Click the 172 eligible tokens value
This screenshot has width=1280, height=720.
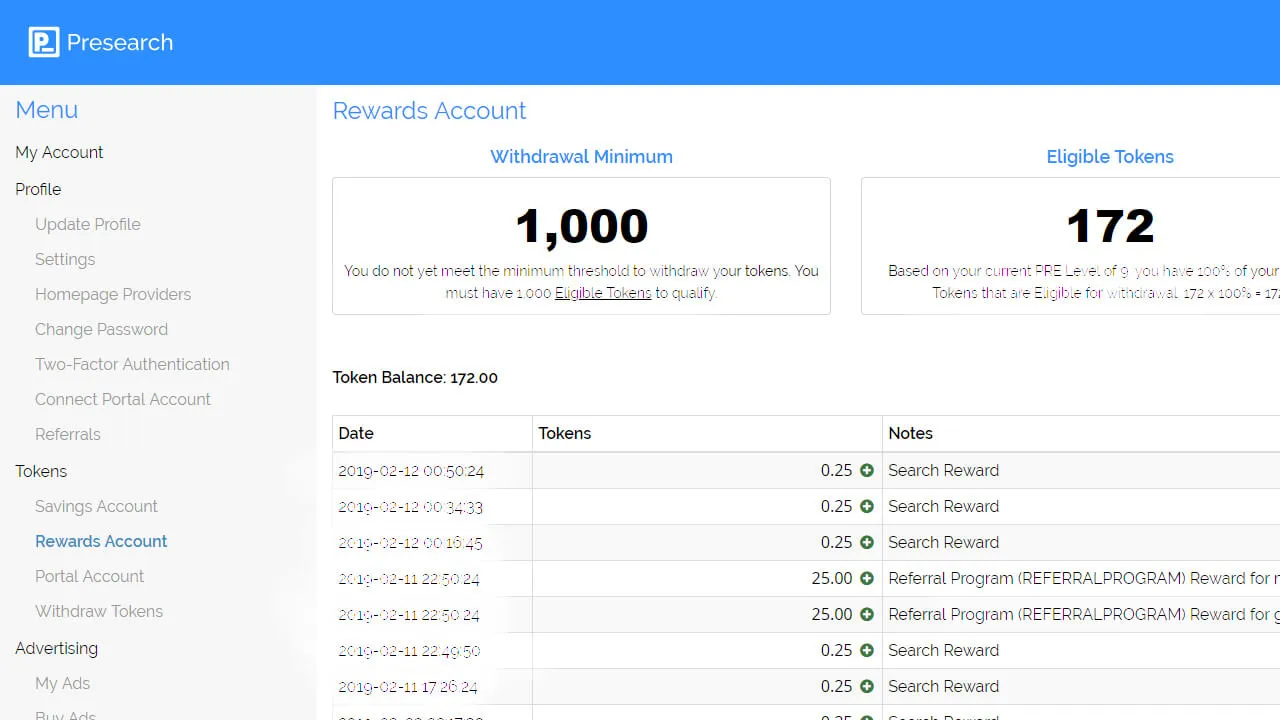[x=1110, y=226]
